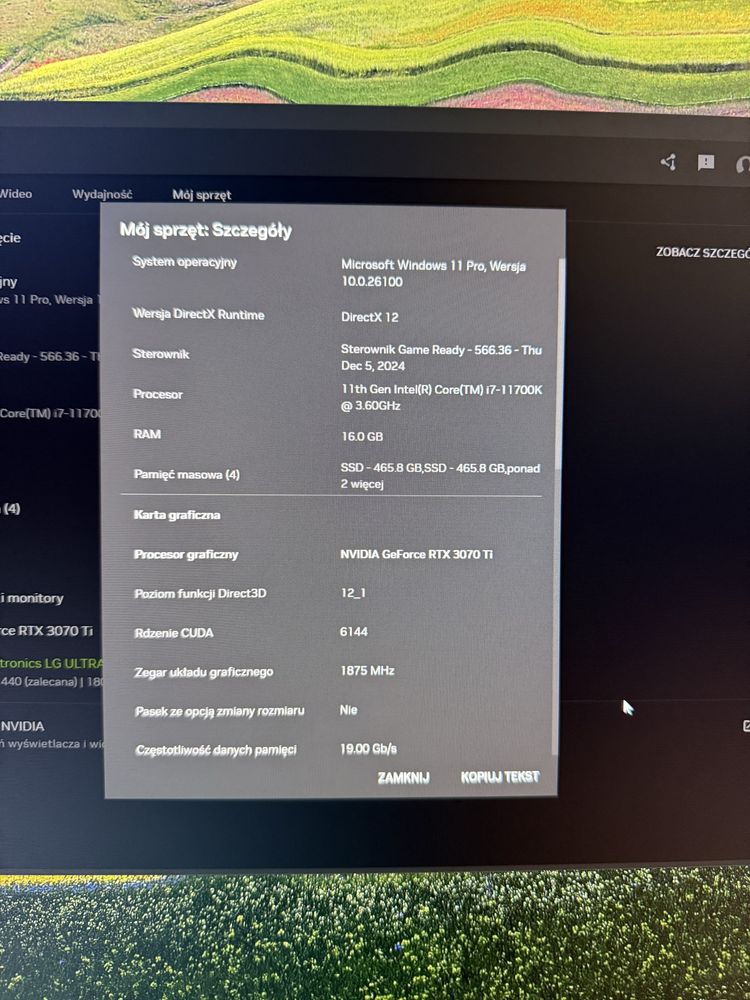Click KOPIUJ TEKST button

tap(500, 777)
